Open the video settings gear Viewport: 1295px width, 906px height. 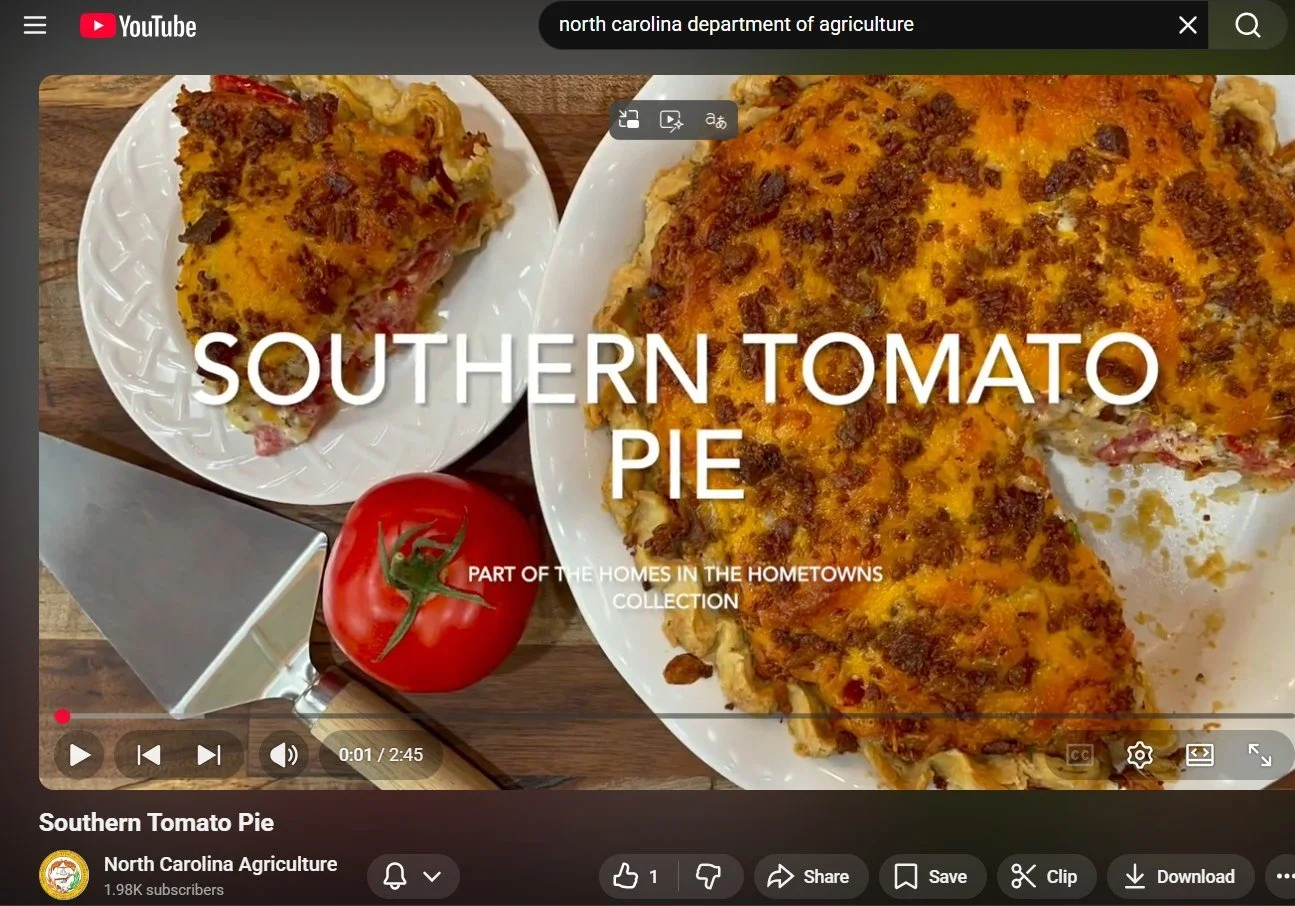point(1139,755)
